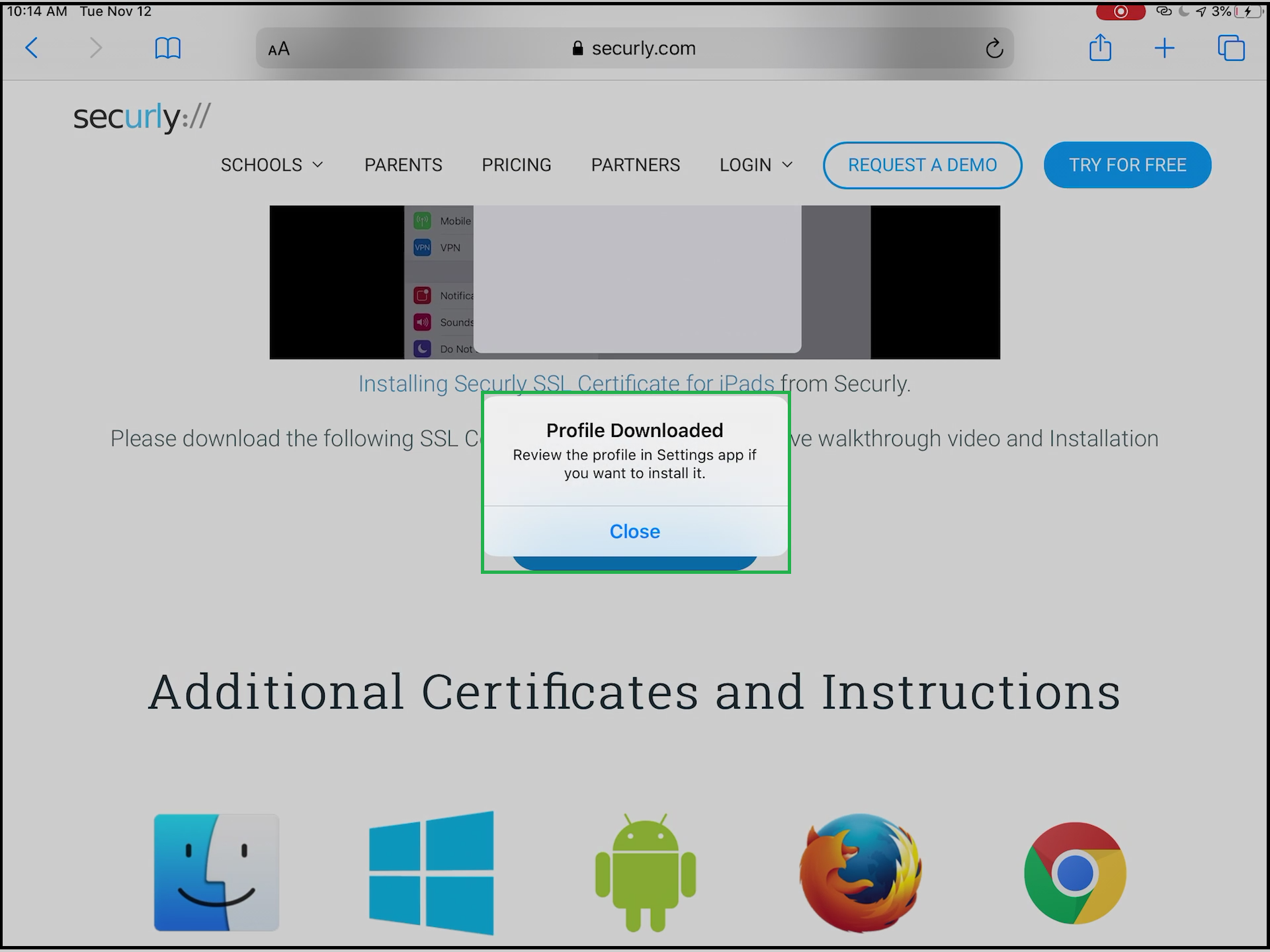1270x952 pixels.
Task: Select the Firefox certificate icon
Action: (x=861, y=873)
